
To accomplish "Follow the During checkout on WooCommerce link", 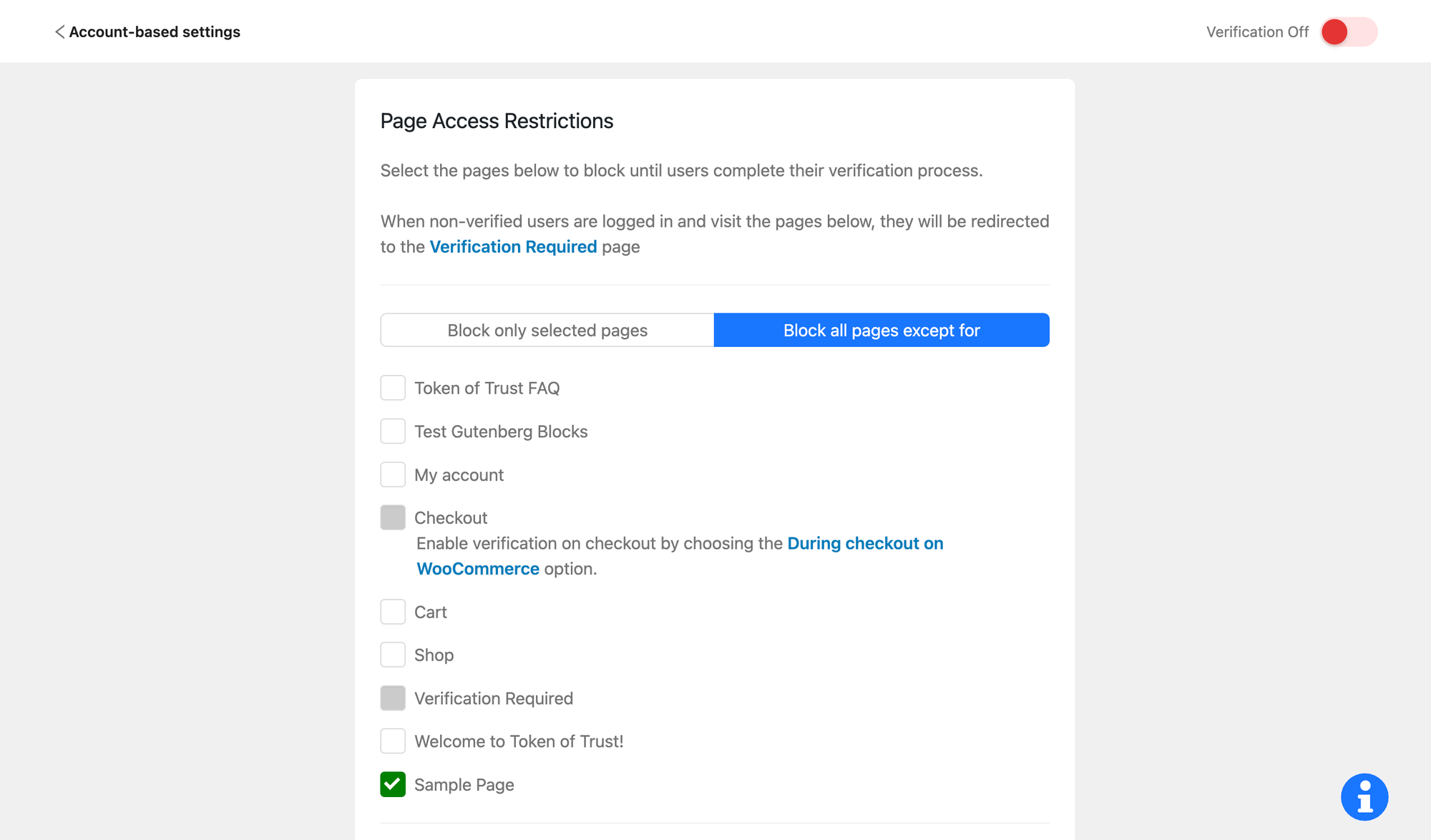I will pyautogui.click(x=864, y=544).
